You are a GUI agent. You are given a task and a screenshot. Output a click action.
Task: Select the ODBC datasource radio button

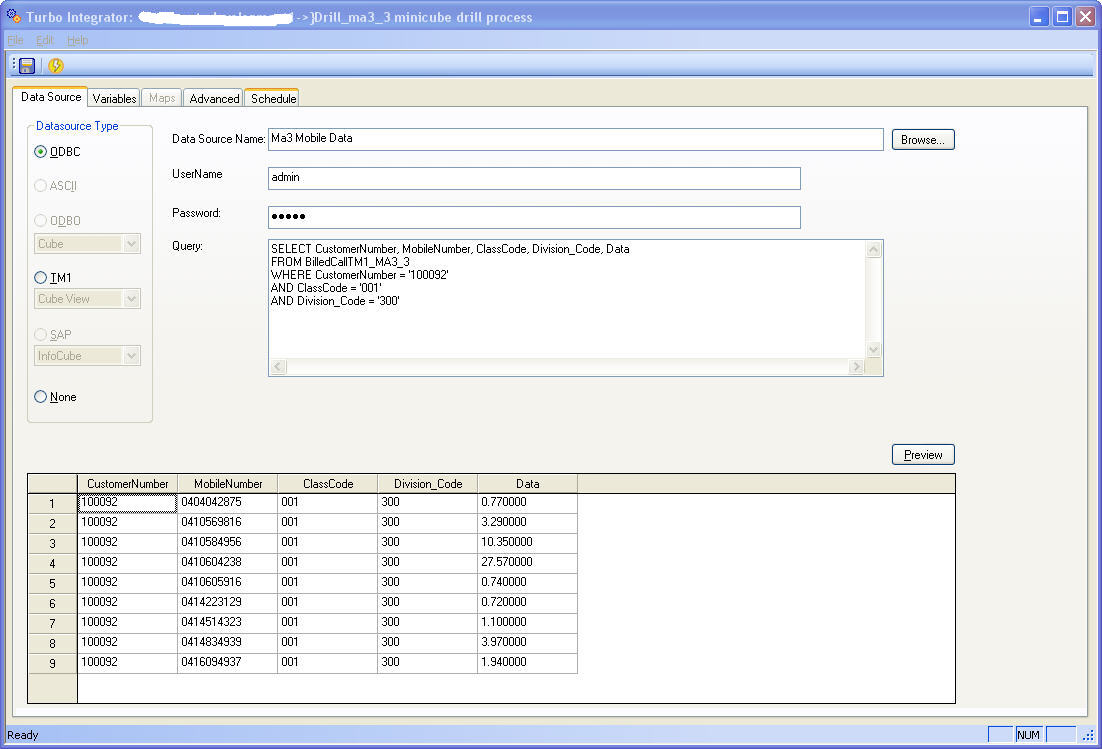click(41, 152)
